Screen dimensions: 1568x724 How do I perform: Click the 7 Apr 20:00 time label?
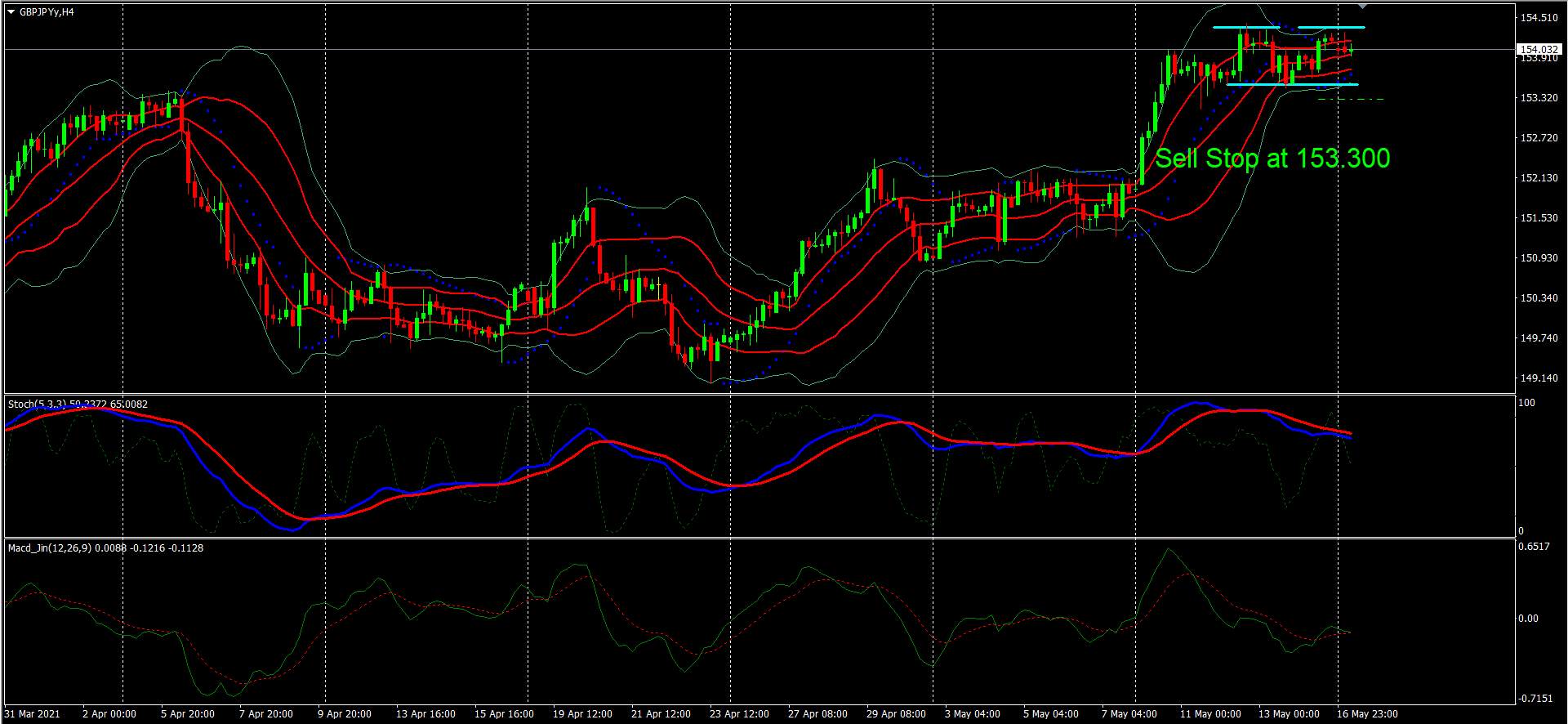click(x=266, y=714)
